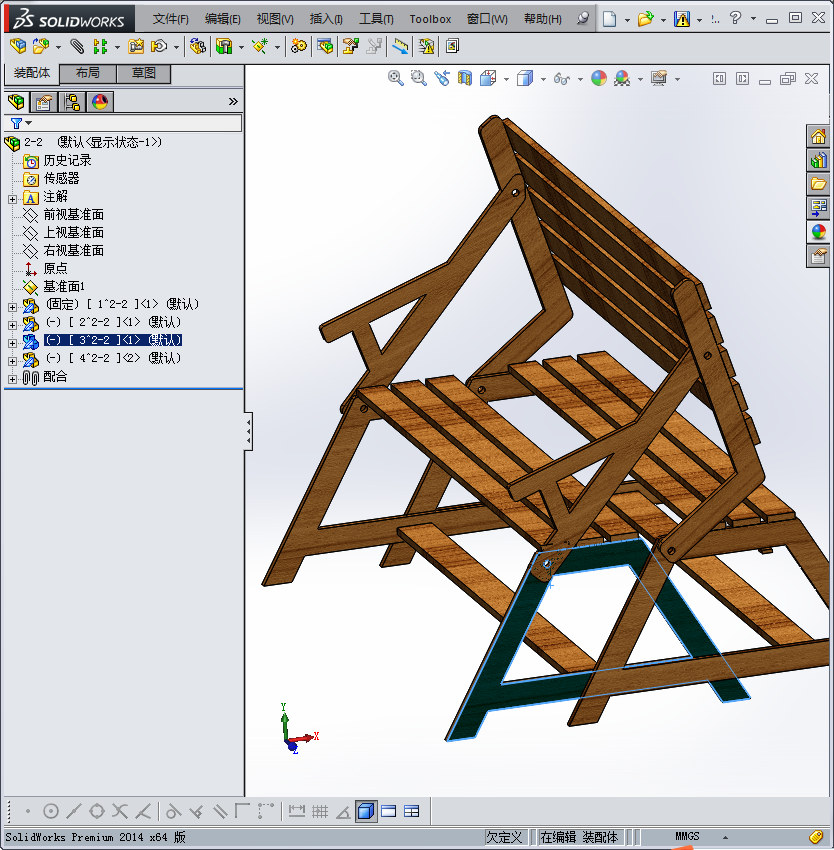Click the New Motion Study icon
This screenshot has width=834, height=850.
[298, 47]
